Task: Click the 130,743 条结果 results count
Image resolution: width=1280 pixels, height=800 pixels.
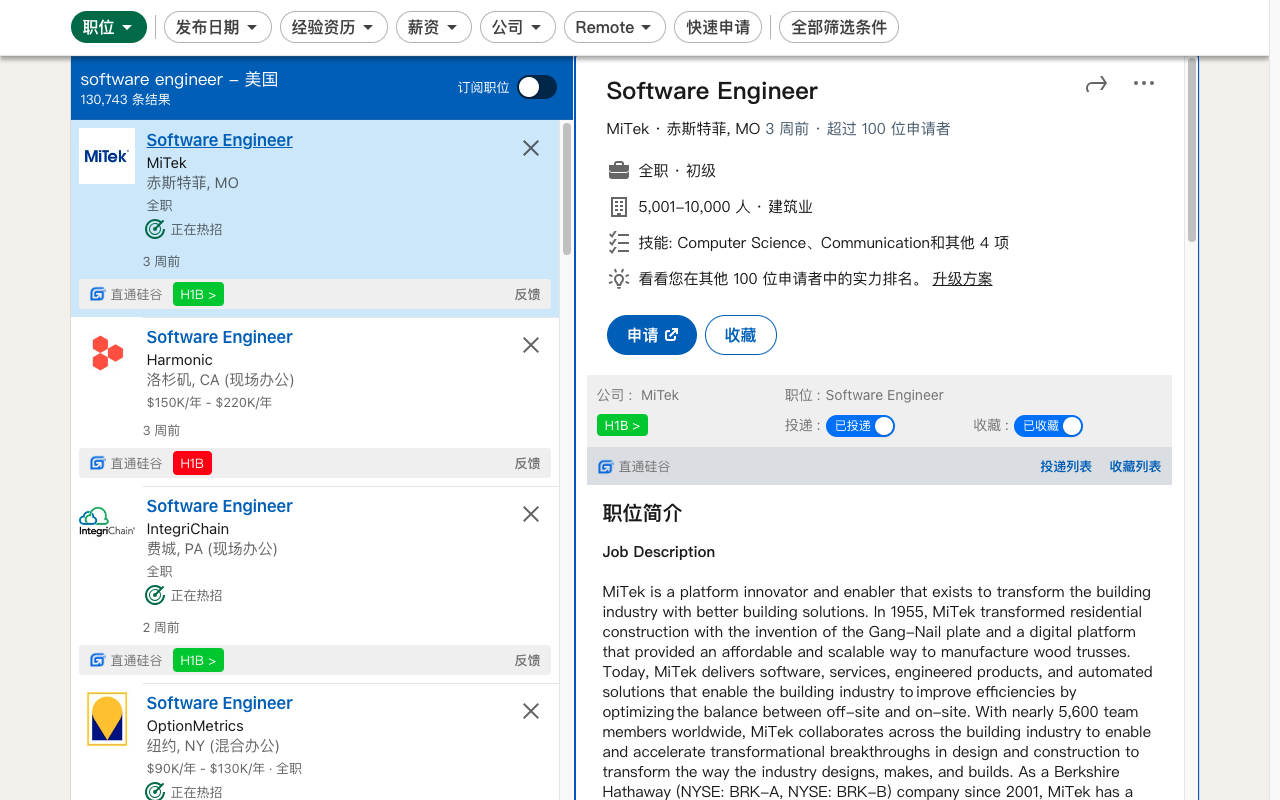Action: click(x=126, y=100)
